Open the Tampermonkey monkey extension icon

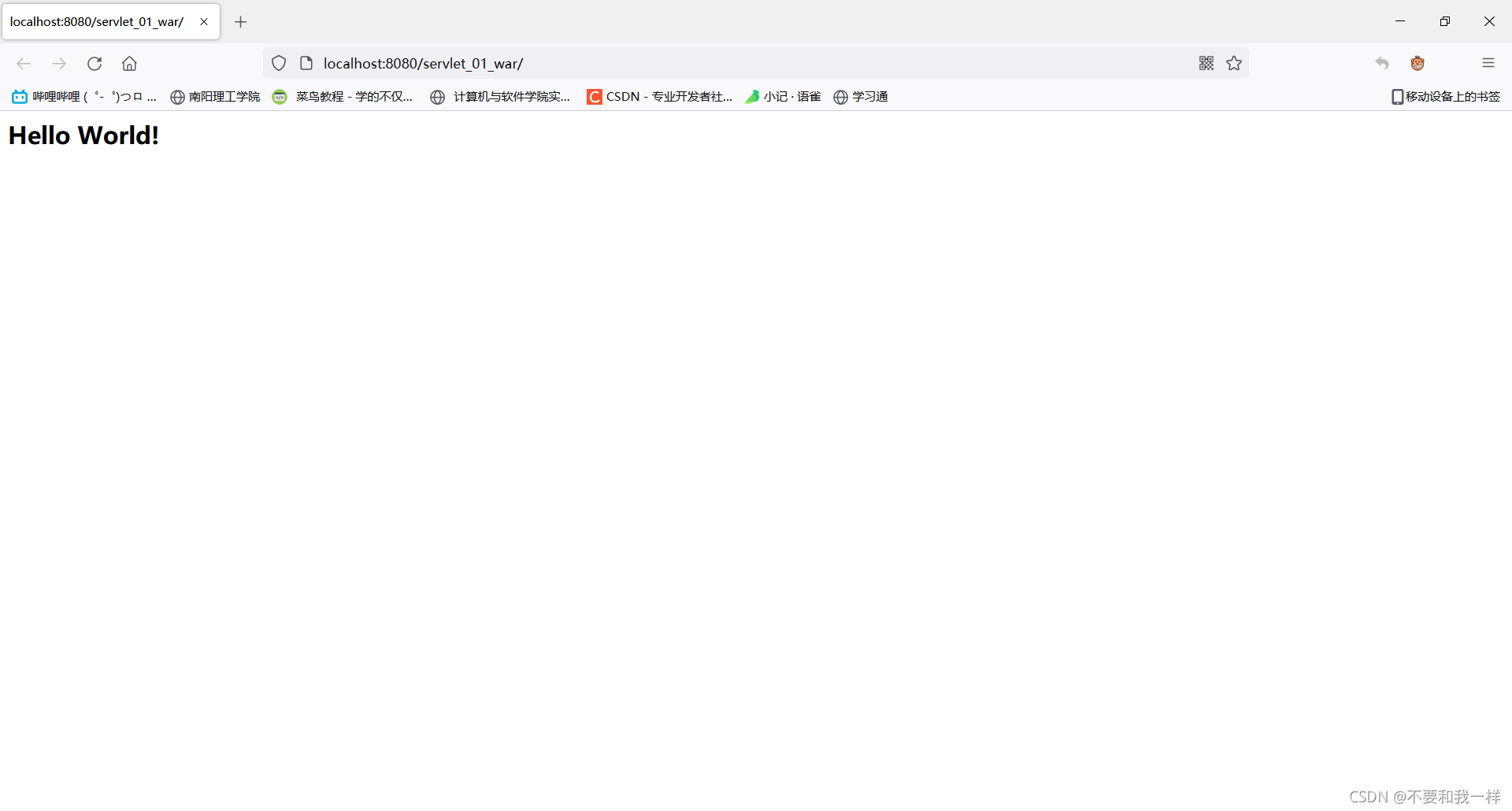pyautogui.click(x=1417, y=63)
